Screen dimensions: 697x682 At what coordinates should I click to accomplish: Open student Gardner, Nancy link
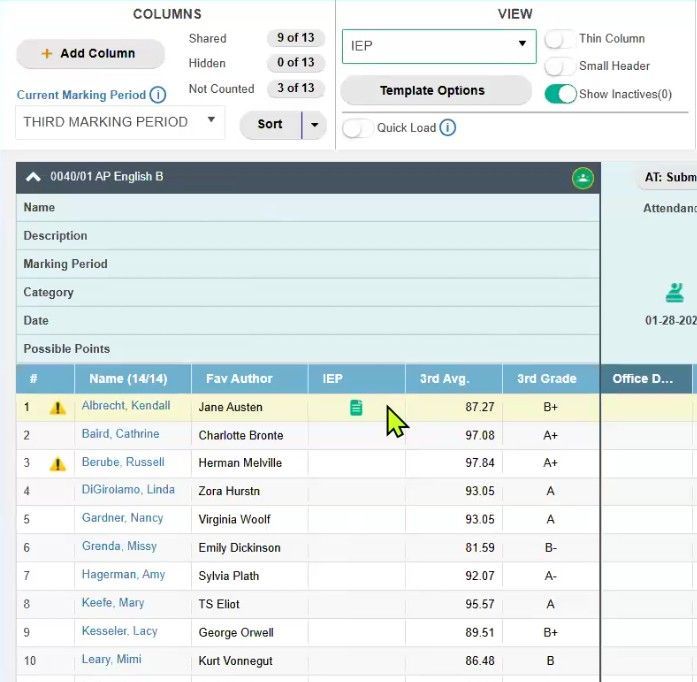click(122, 518)
